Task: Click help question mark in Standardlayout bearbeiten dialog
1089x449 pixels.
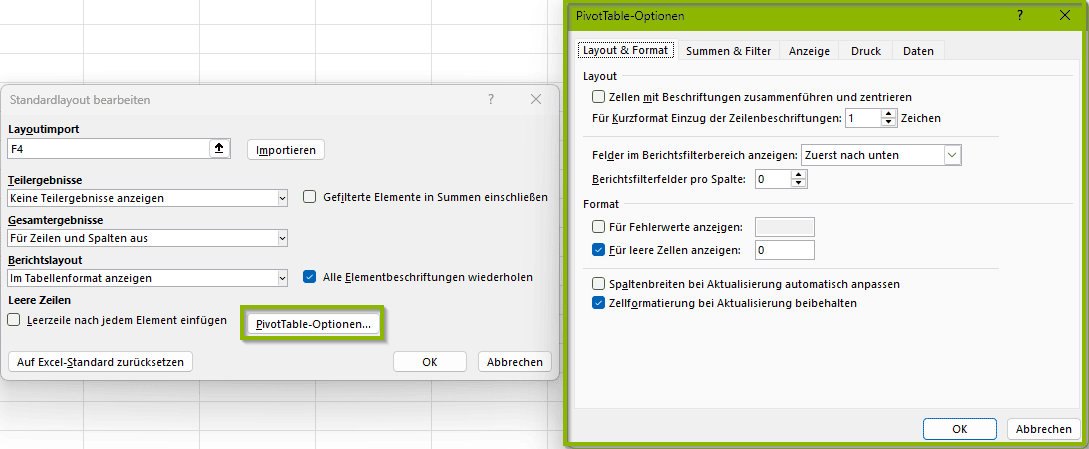Action: pyautogui.click(x=491, y=99)
